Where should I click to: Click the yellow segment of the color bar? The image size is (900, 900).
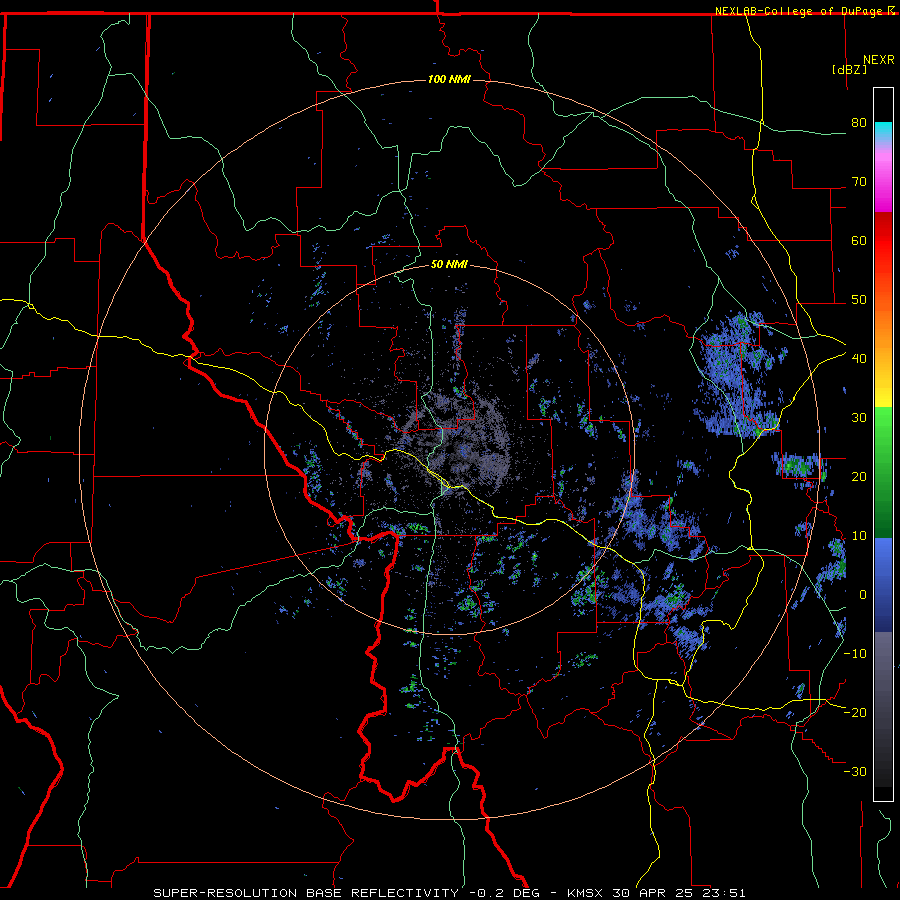point(883,387)
